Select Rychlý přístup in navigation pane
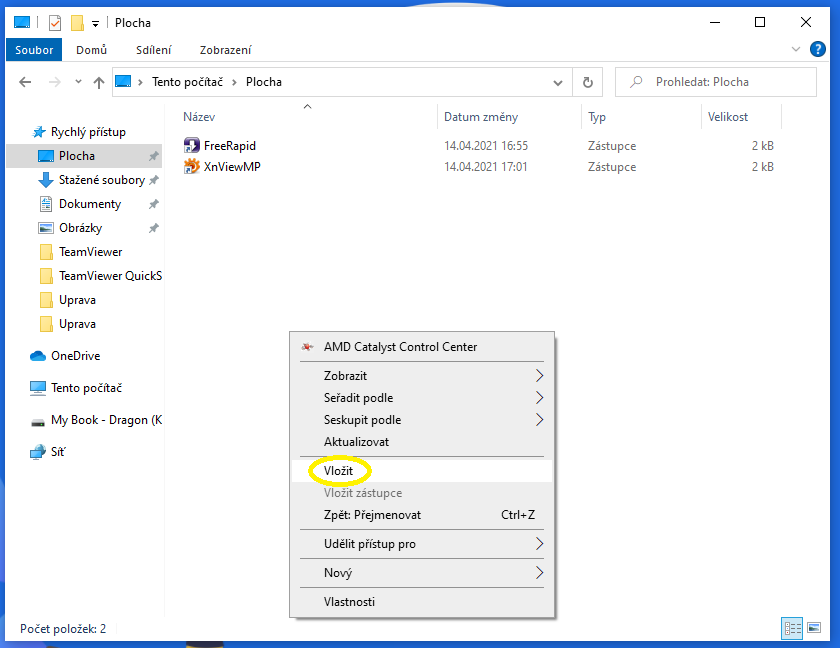Image resolution: width=840 pixels, height=648 pixels. (88, 132)
